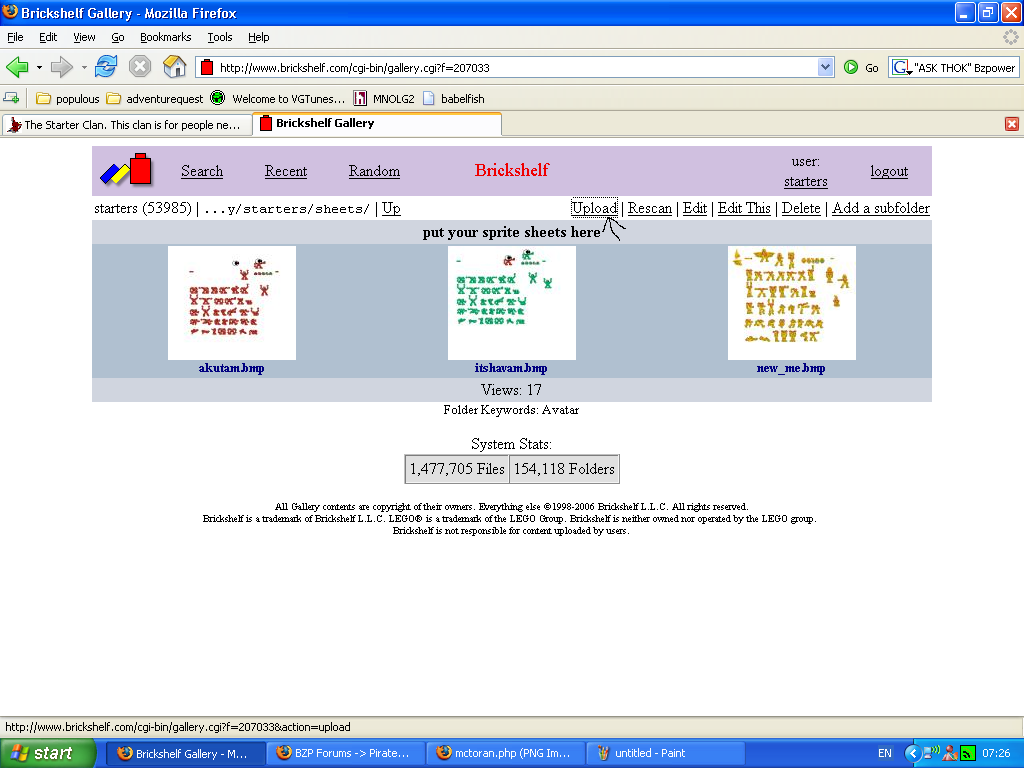Click the Stop loading icon

[x=140, y=67]
